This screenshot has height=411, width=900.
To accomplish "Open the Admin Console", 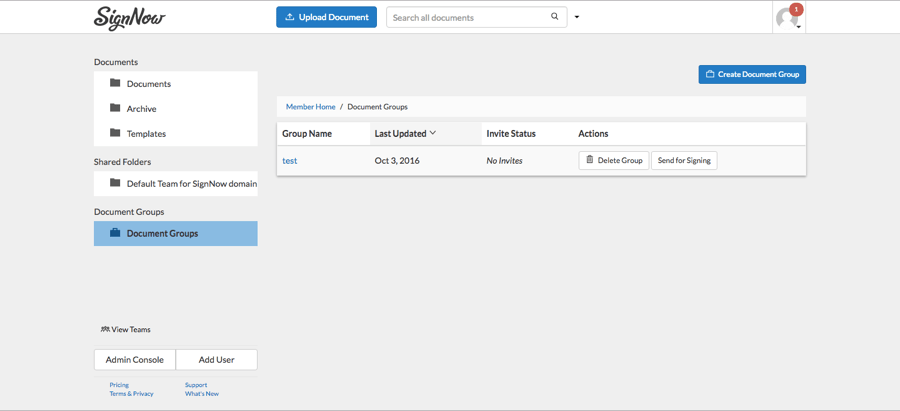I will (135, 359).
